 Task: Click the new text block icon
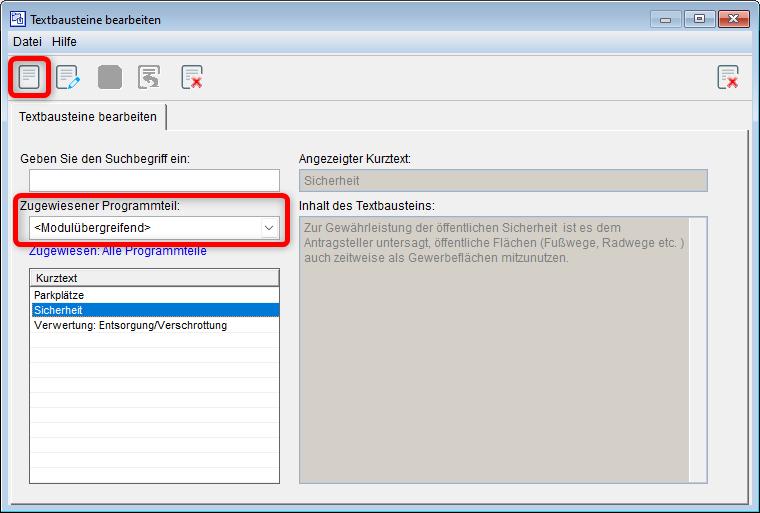[x=29, y=77]
